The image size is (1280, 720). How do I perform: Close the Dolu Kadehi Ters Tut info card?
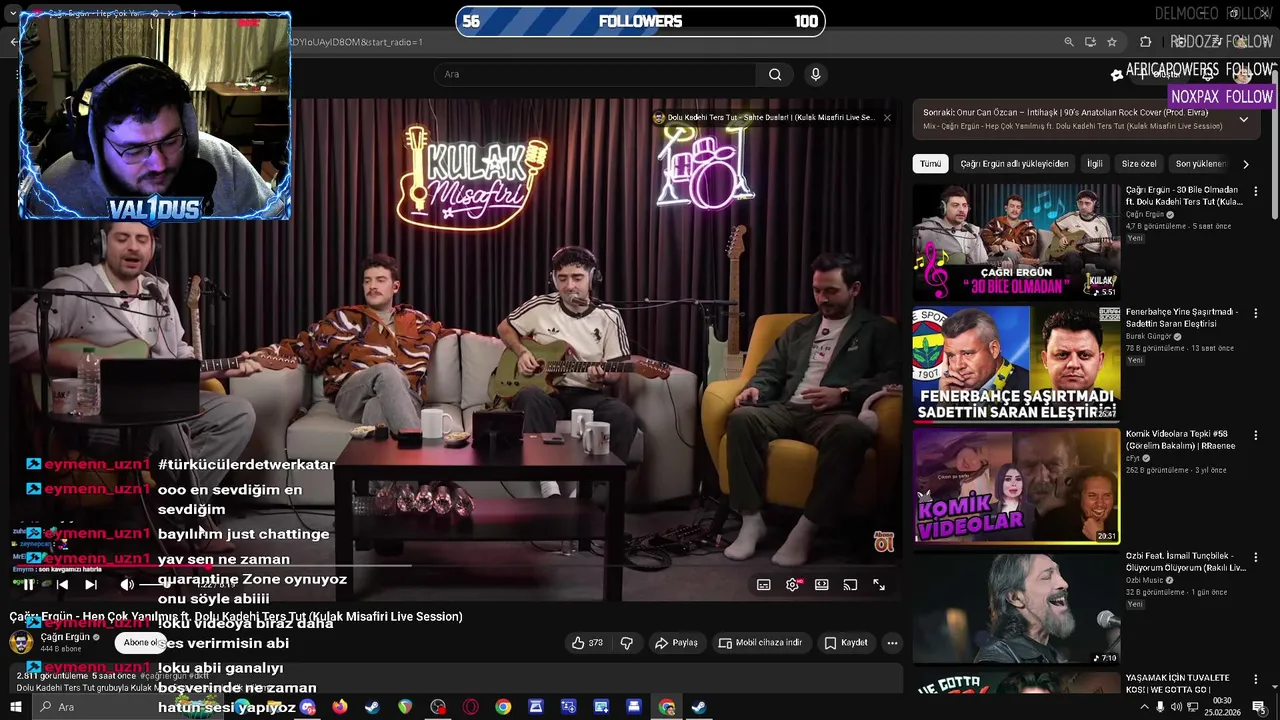point(887,118)
